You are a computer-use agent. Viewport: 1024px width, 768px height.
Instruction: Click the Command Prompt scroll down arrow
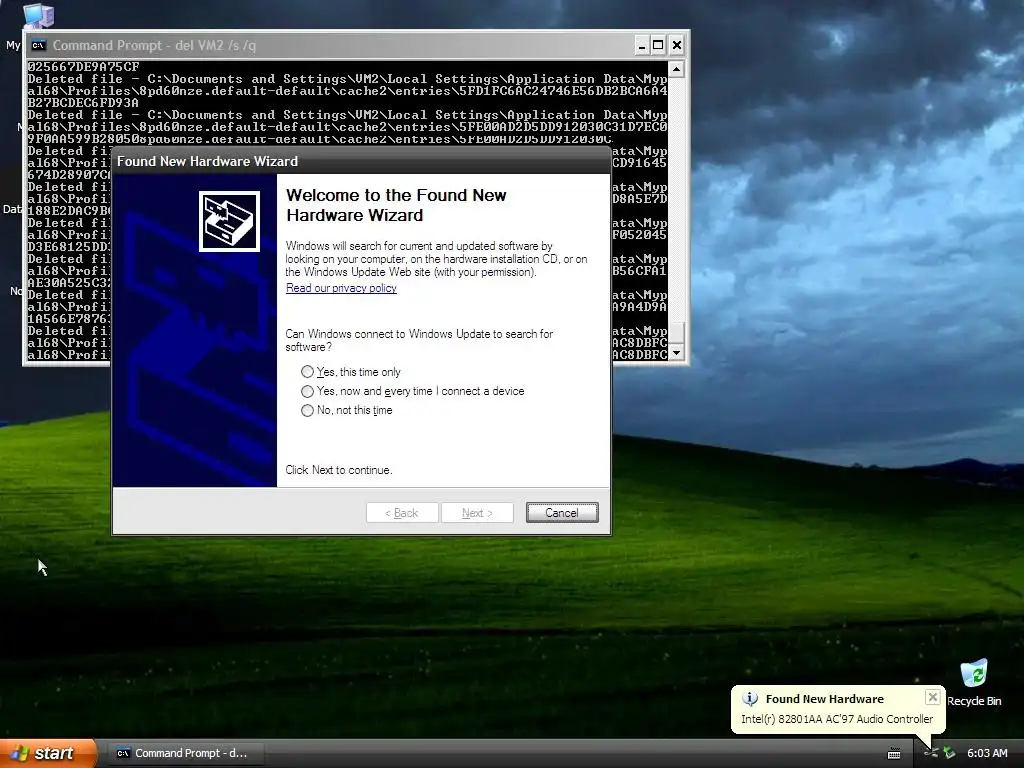point(677,353)
